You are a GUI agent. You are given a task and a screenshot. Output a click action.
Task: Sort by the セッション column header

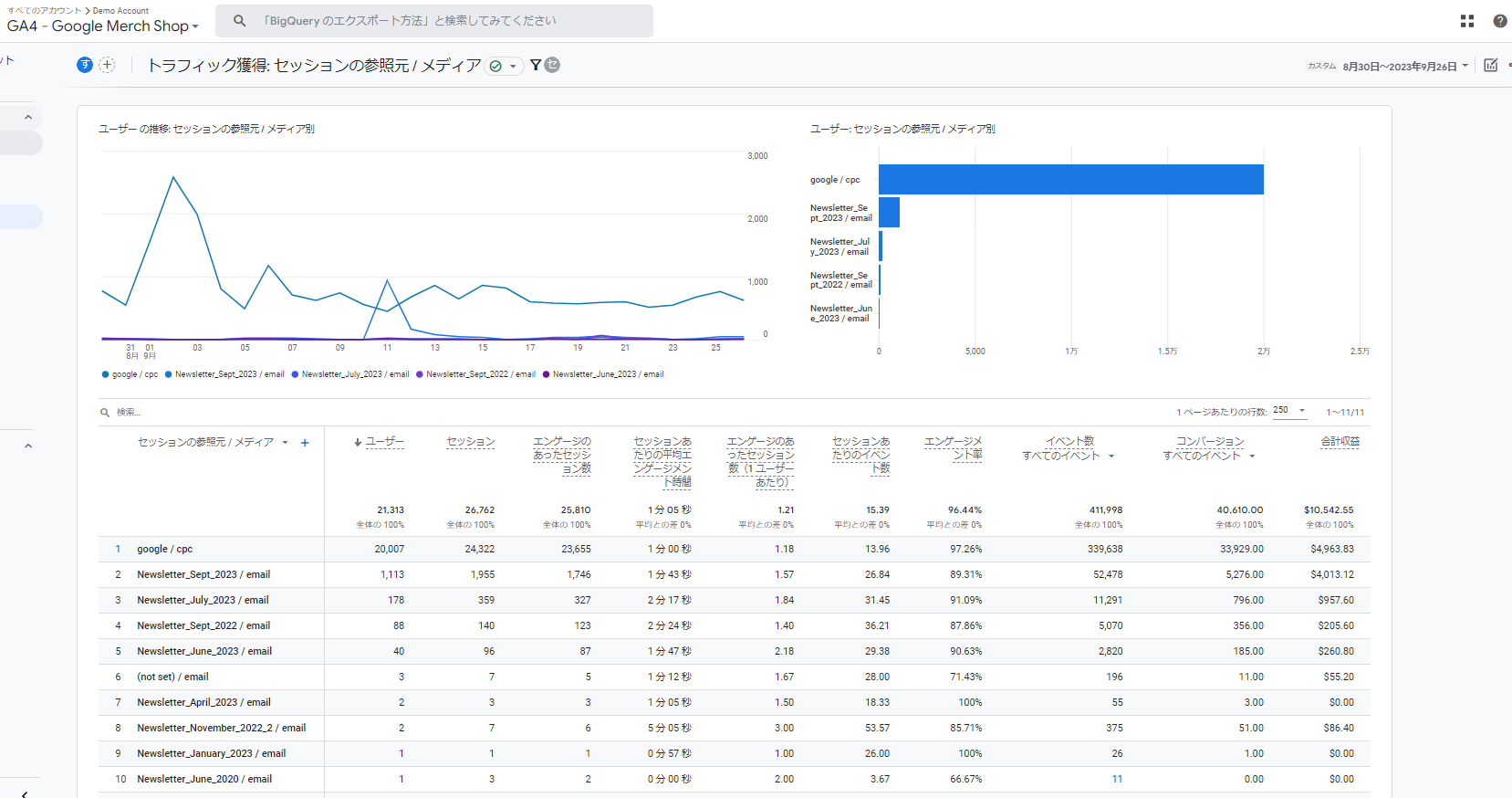coord(471,442)
